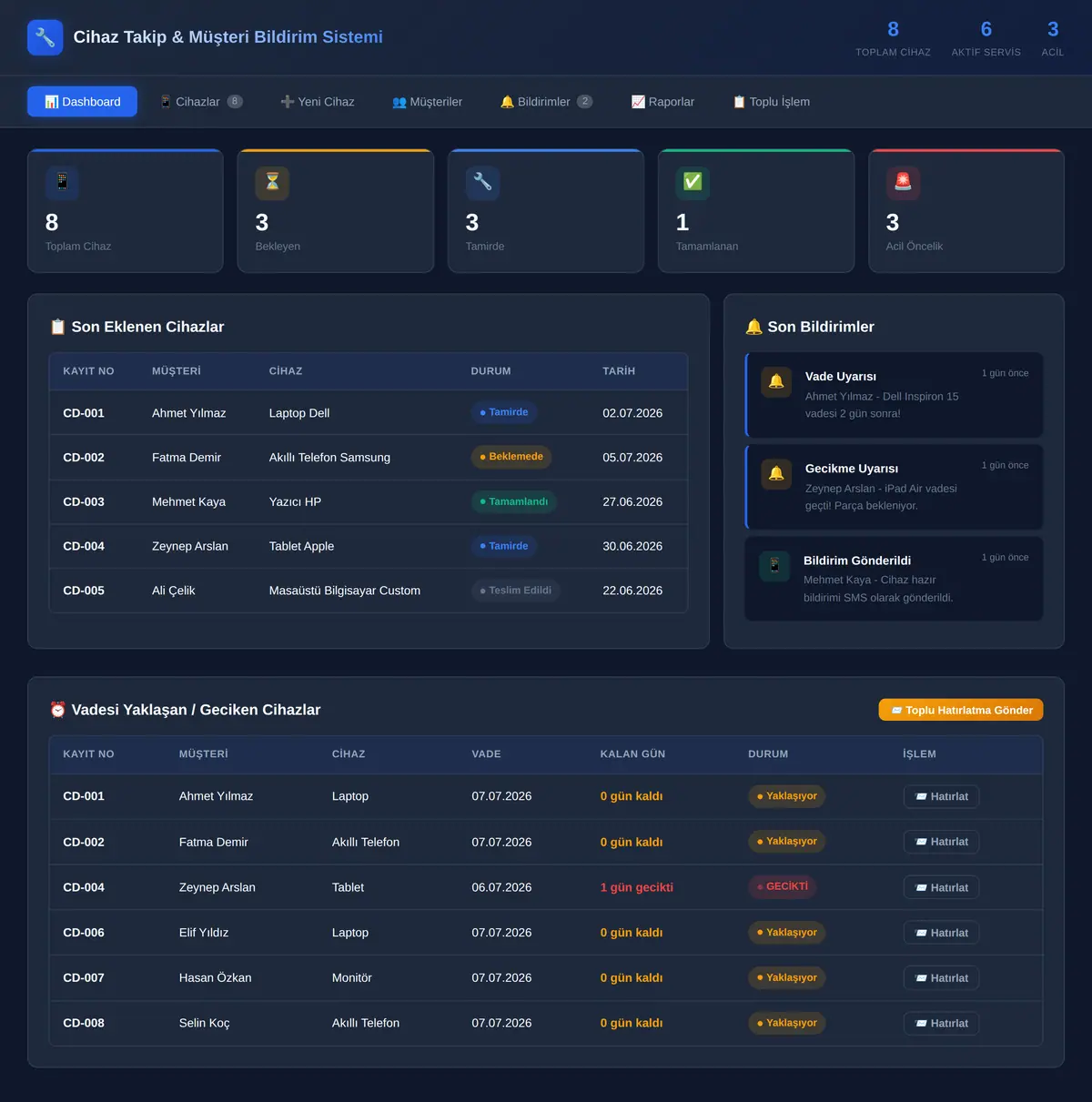This screenshot has height=1102, width=1092.
Task: Click the wrench icon on Tamirde card
Action: pos(482,183)
